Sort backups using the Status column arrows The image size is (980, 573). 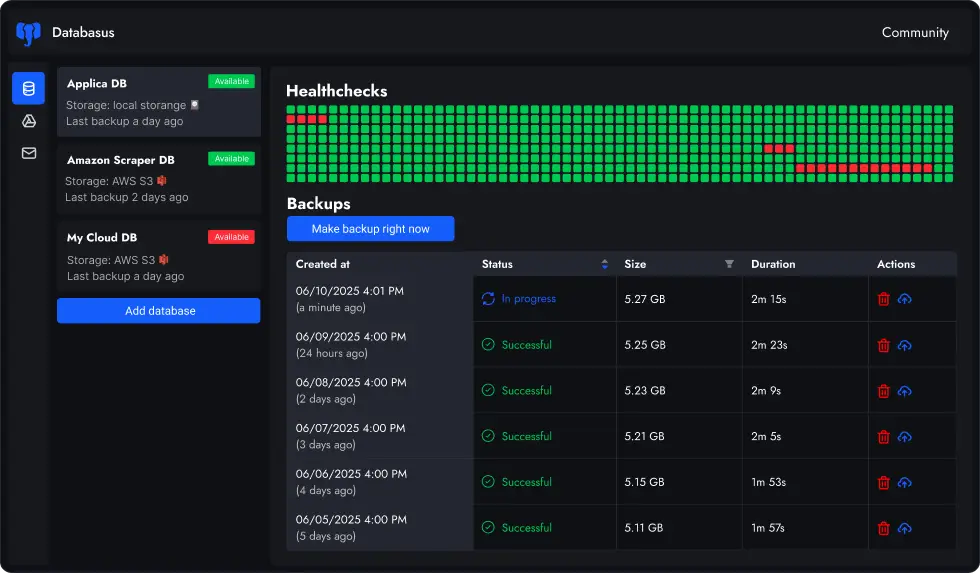pos(604,264)
